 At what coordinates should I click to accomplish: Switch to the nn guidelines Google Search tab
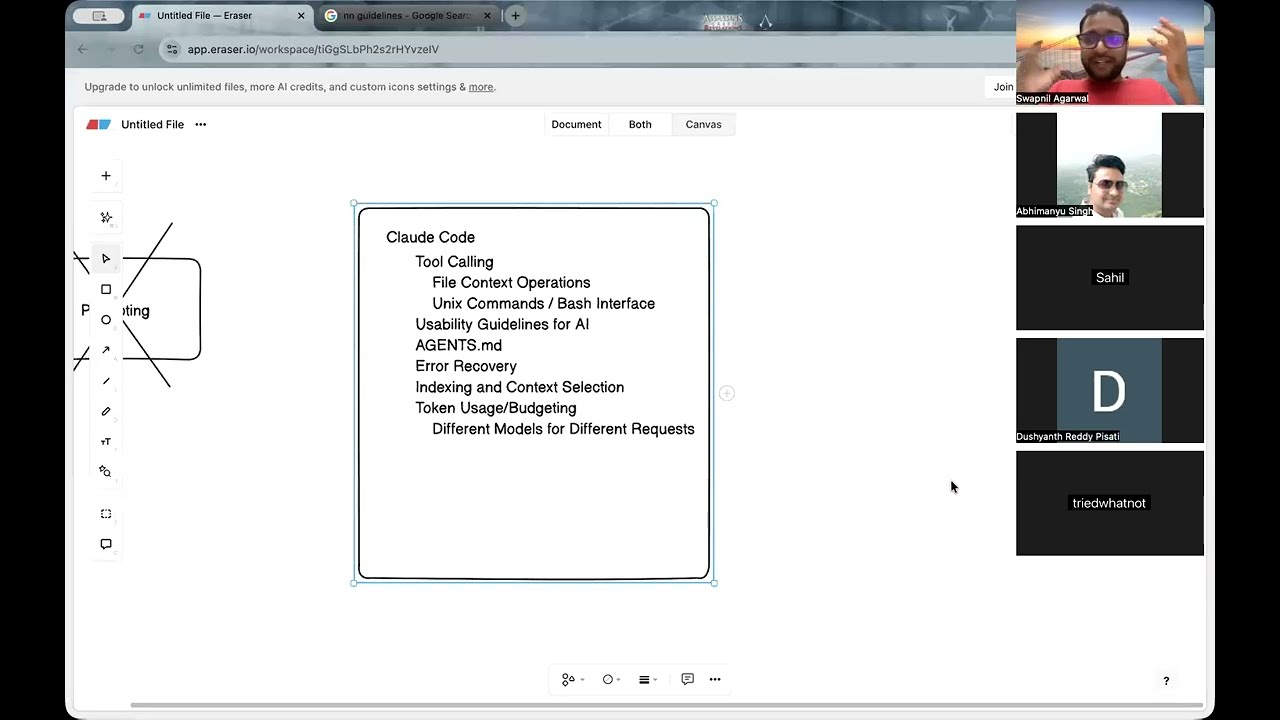coord(410,16)
